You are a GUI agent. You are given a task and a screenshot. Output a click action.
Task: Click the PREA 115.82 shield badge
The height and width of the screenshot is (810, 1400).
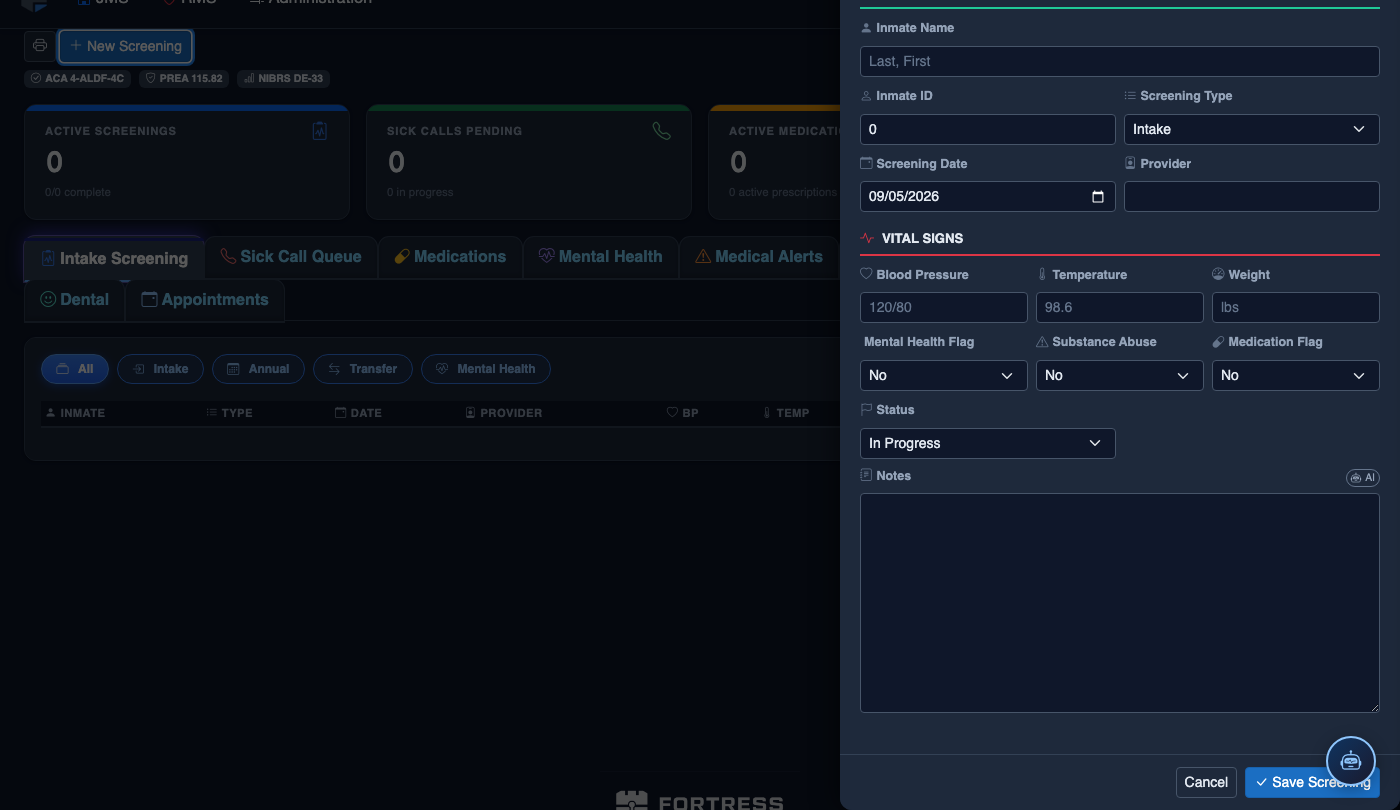[x=185, y=78]
